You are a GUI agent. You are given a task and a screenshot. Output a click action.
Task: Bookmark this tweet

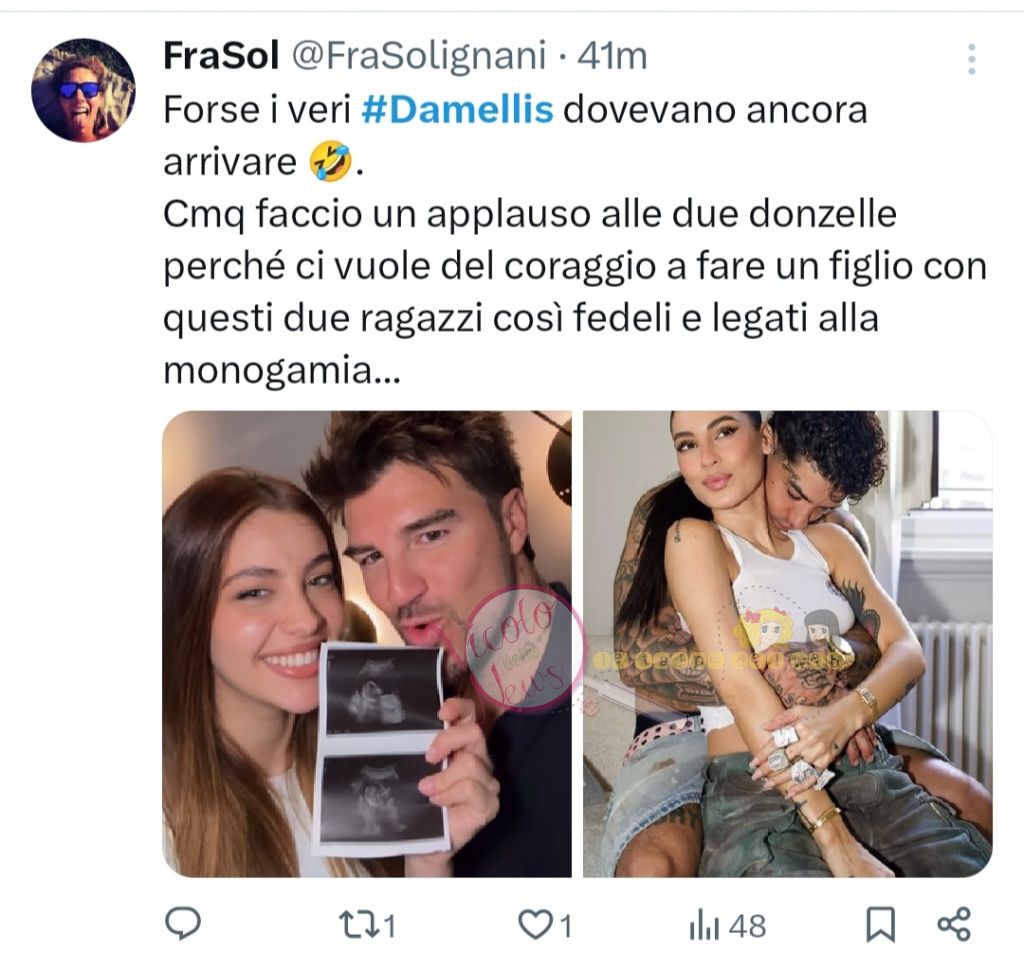pyautogui.click(x=880, y=926)
